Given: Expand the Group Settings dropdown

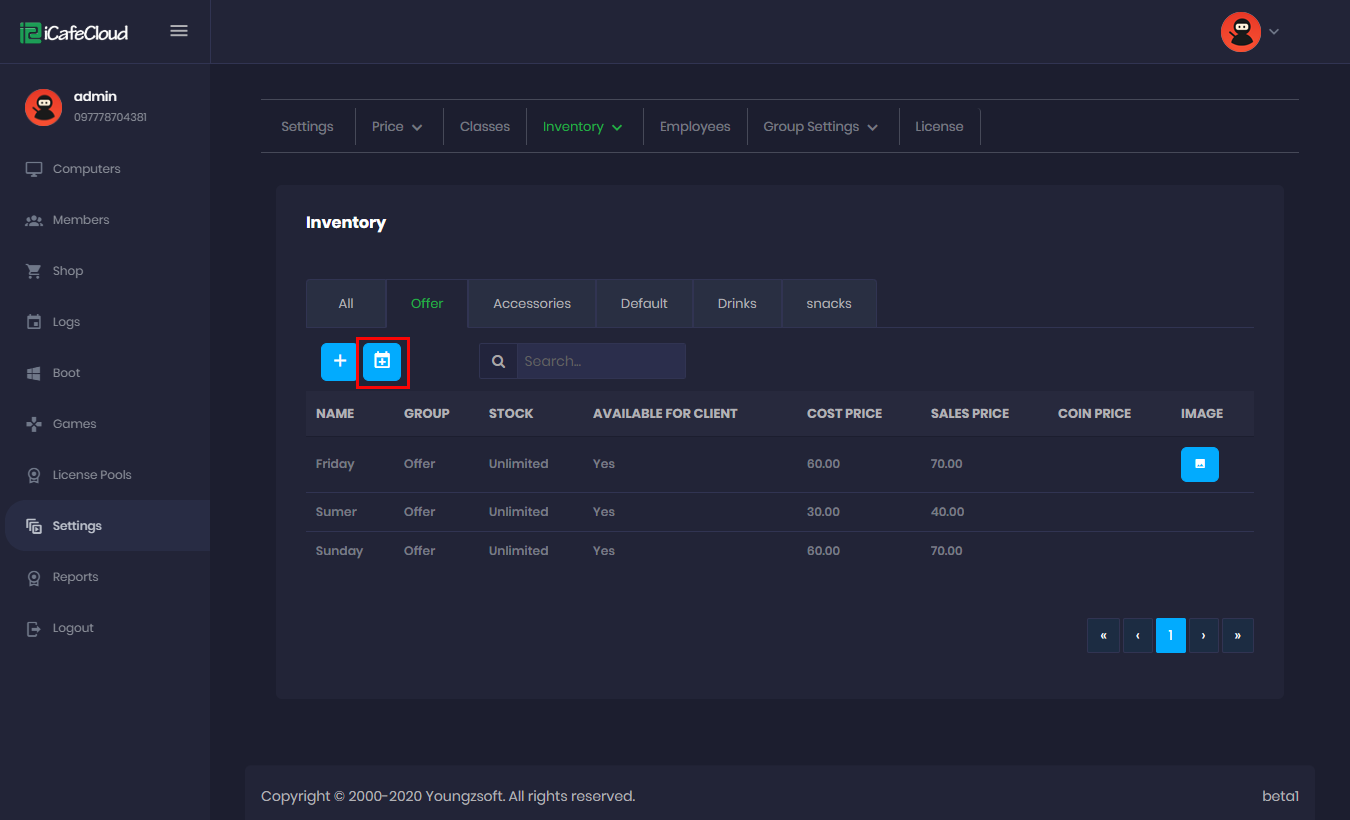Looking at the screenshot, I should click(820, 127).
